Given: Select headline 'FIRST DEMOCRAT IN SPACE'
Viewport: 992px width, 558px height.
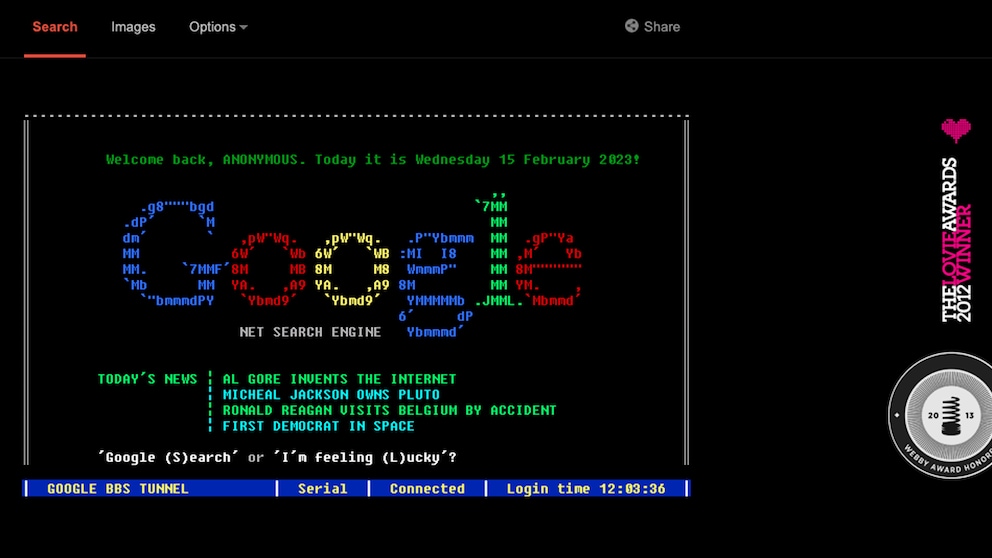Looking at the screenshot, I should (318, 426).
